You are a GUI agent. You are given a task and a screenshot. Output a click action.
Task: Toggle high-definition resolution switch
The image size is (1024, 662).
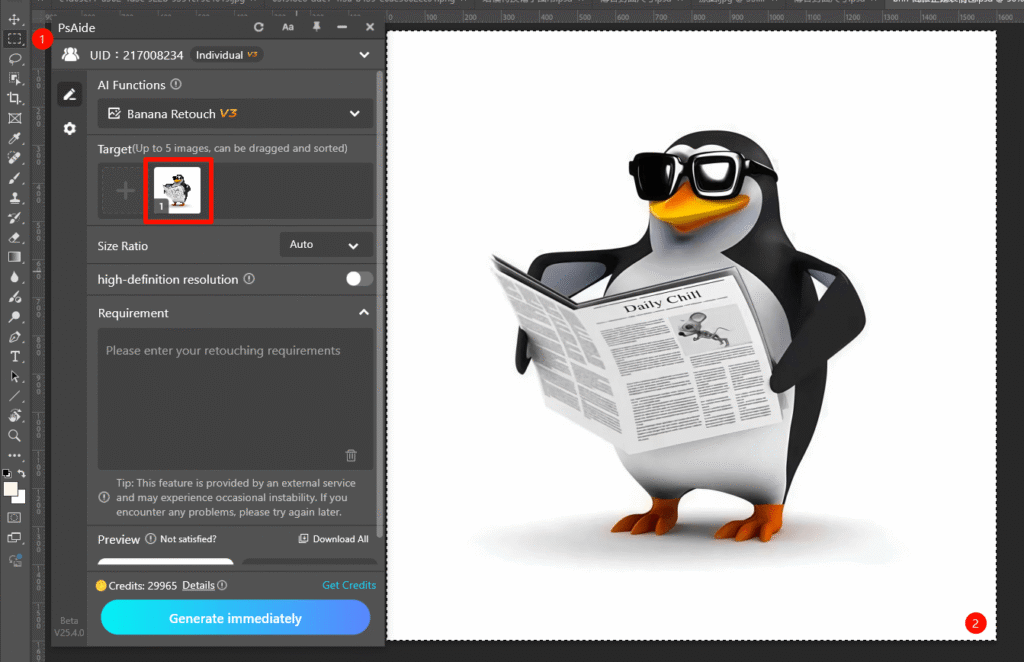click(359, 279)
